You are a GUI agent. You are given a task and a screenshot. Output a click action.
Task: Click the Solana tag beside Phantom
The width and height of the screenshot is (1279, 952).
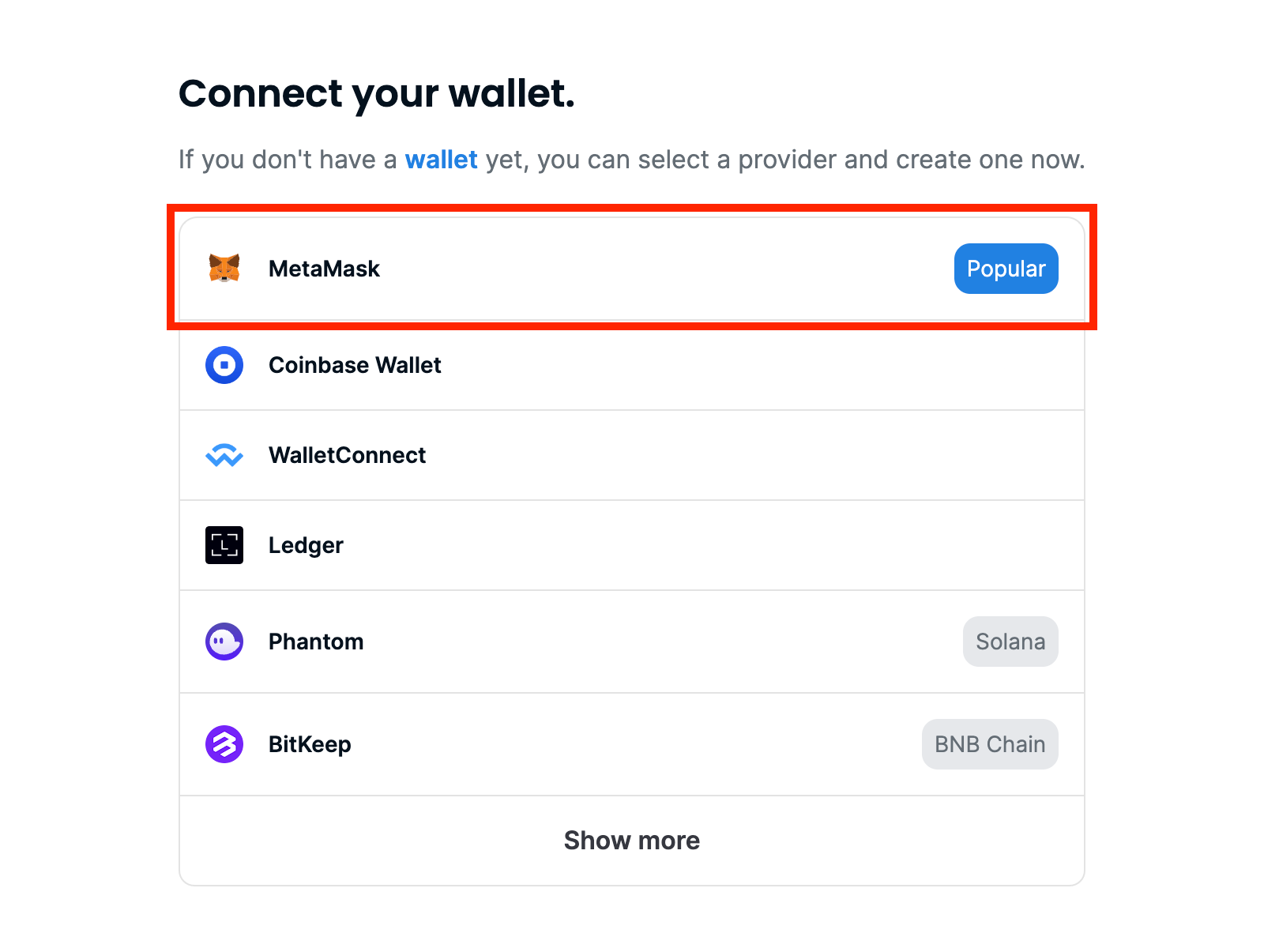[1010, 642]
